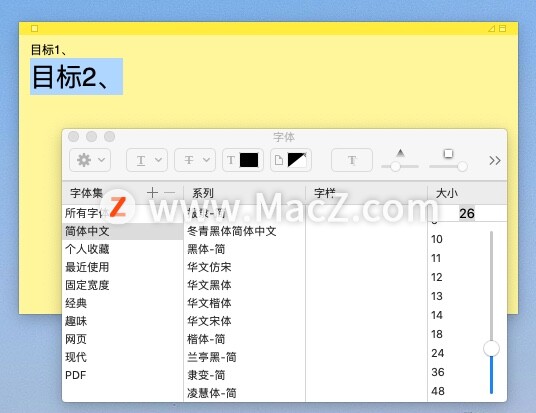Click the 字体集 column header
Screen dimensions: 536x413
point(86,193)
